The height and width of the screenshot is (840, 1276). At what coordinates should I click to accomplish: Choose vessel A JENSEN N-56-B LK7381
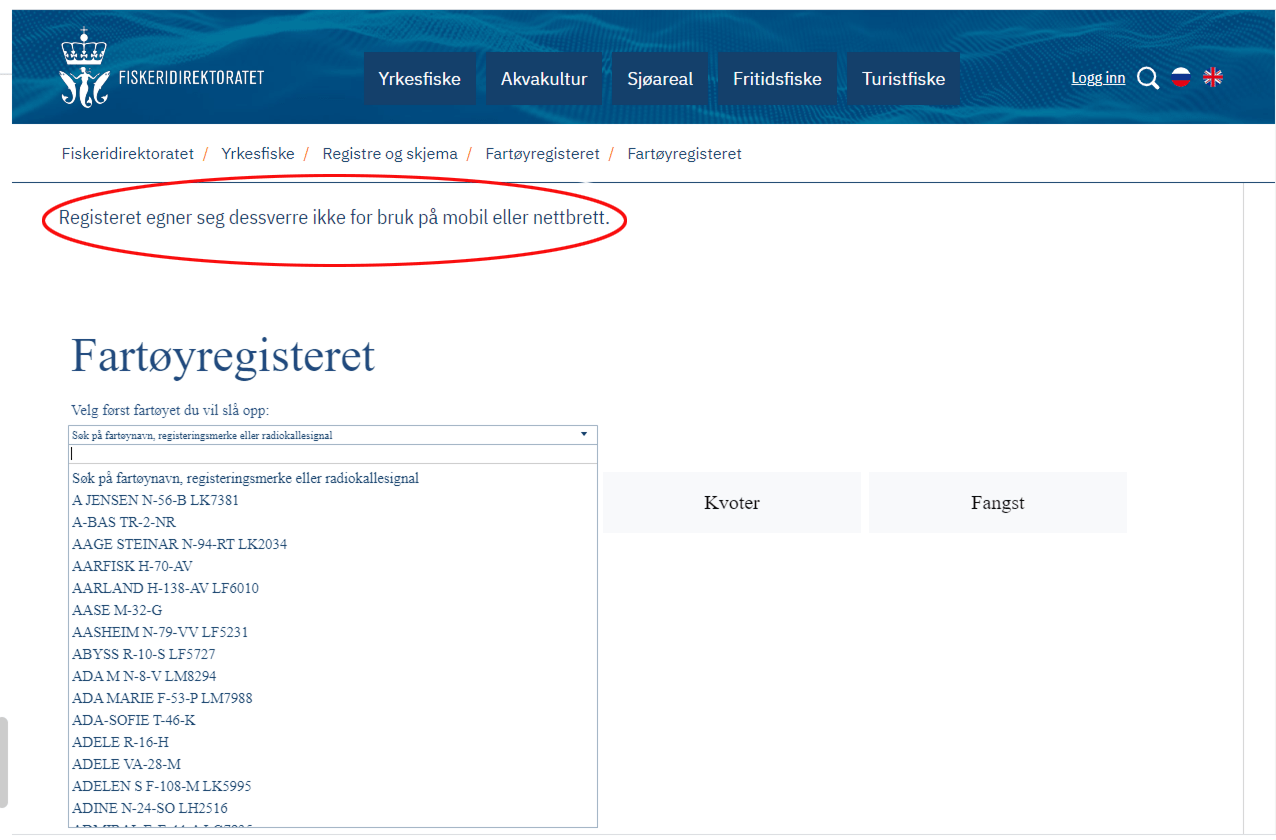coord(155,500)
